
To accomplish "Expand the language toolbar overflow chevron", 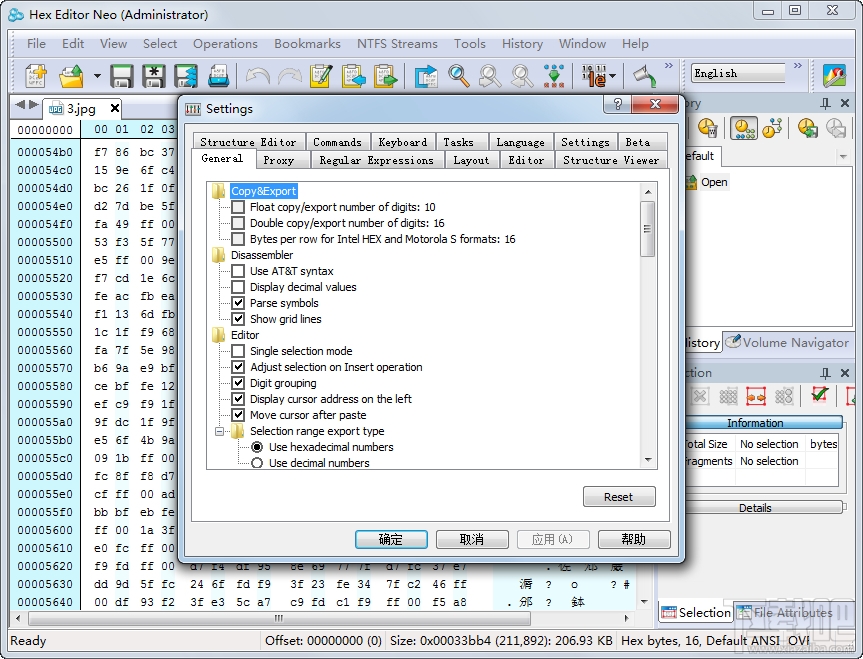I will pos(798,66).
